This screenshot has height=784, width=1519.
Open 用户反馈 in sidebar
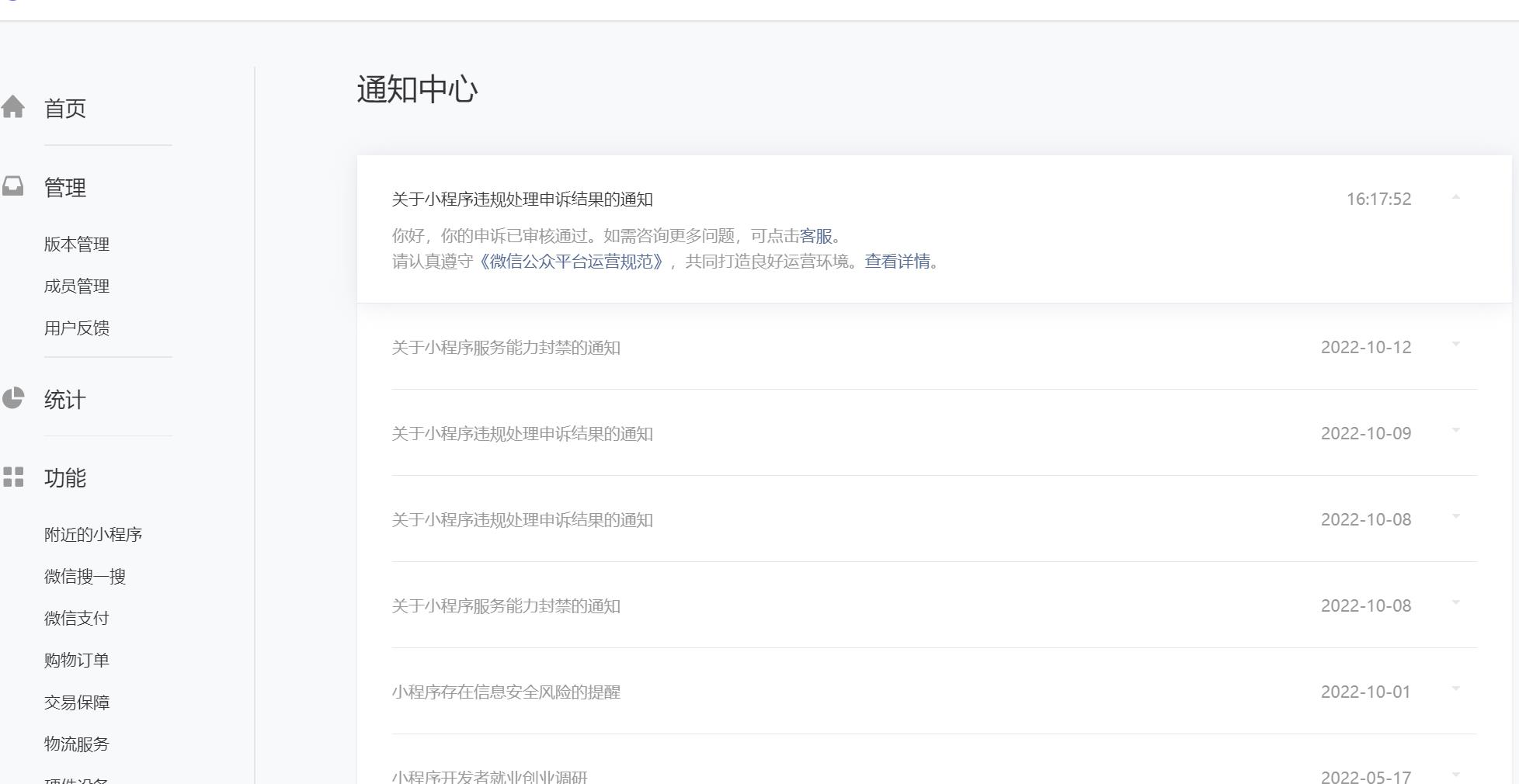point(77,328)
